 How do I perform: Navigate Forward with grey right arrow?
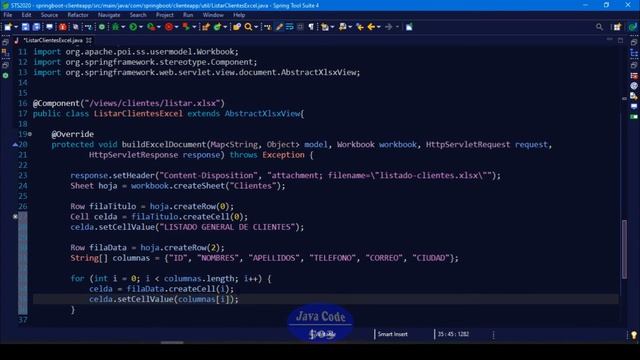pyautogui.click(x=389, y=27)
